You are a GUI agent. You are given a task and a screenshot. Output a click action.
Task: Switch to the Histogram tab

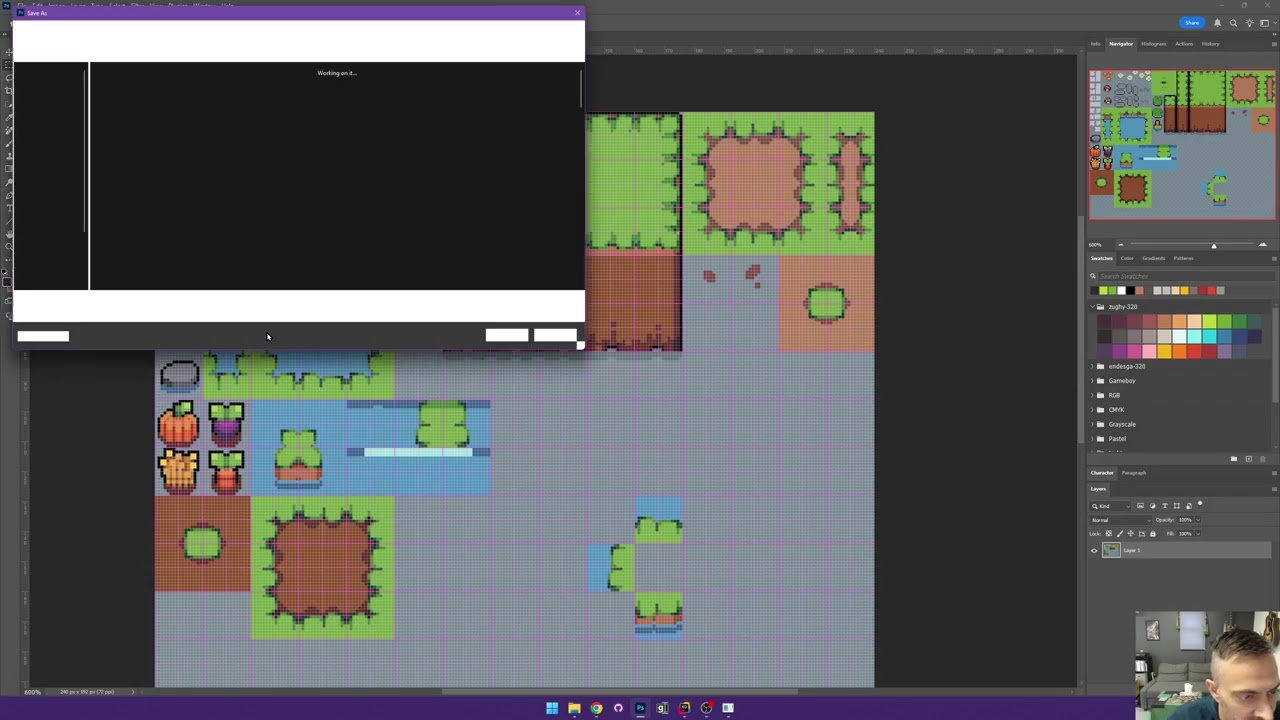click(x=1154, y=44)
